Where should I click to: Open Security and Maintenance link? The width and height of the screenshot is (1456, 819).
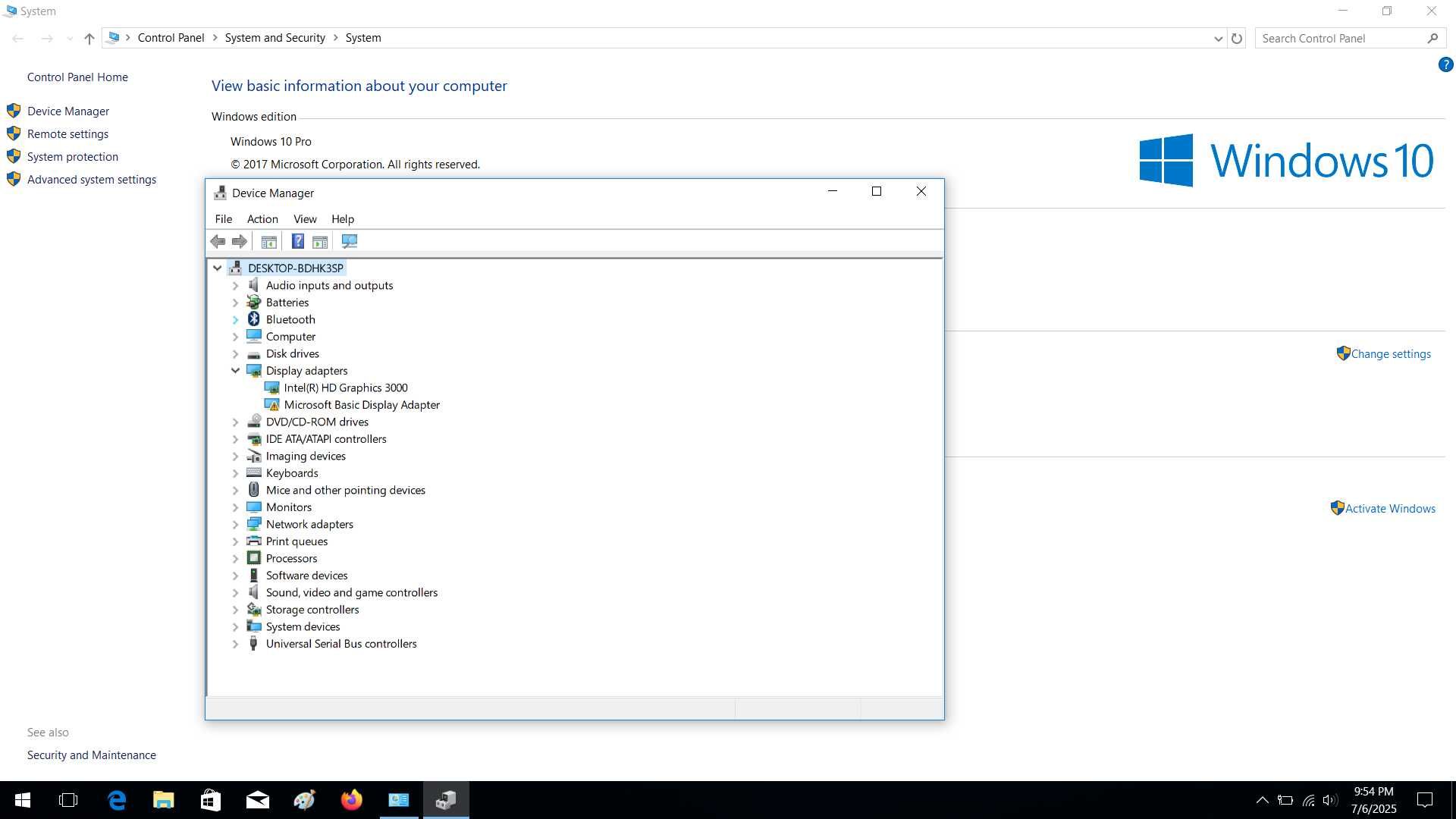[x=92, y=755]
